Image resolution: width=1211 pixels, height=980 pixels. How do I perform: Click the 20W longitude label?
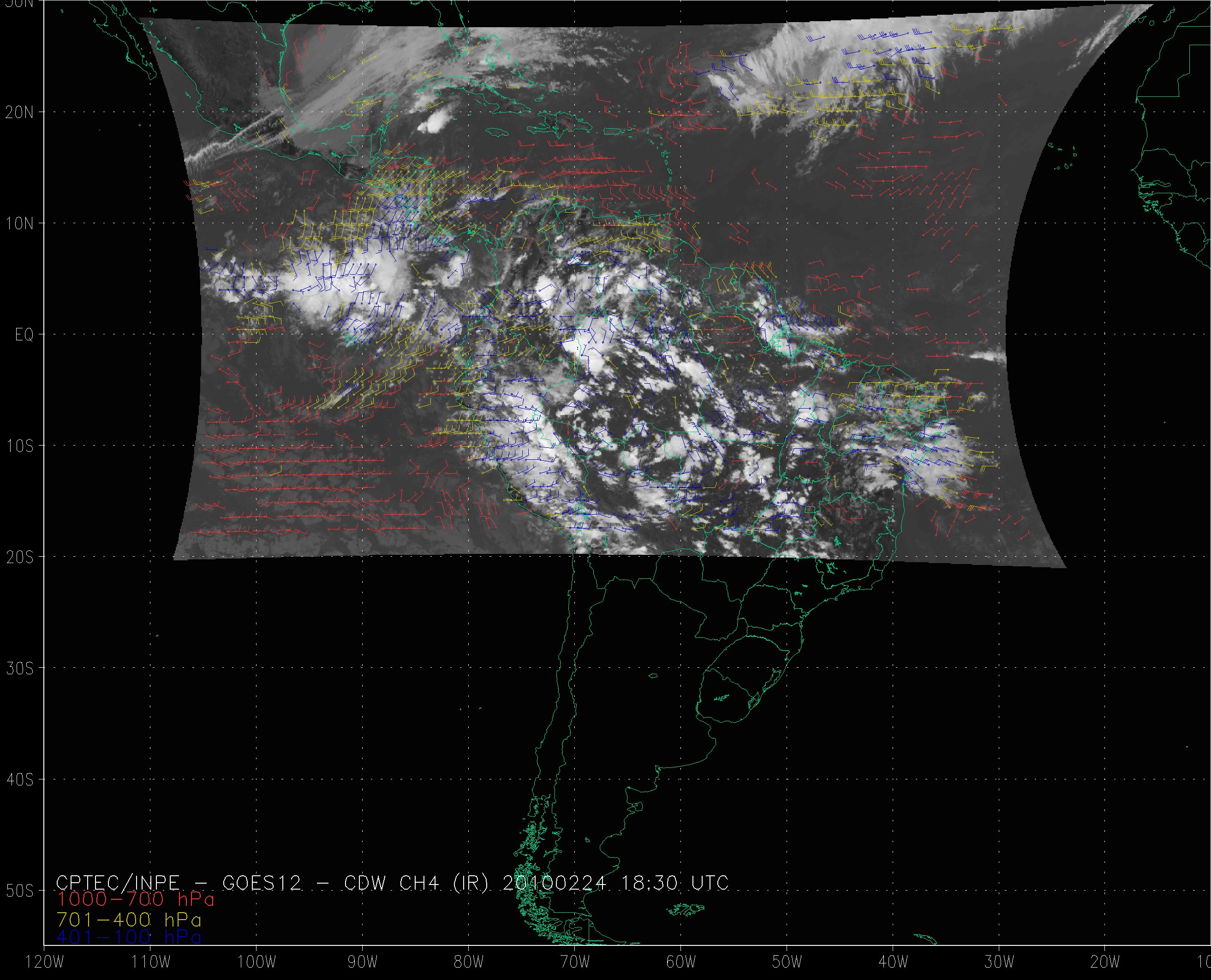1105,962
